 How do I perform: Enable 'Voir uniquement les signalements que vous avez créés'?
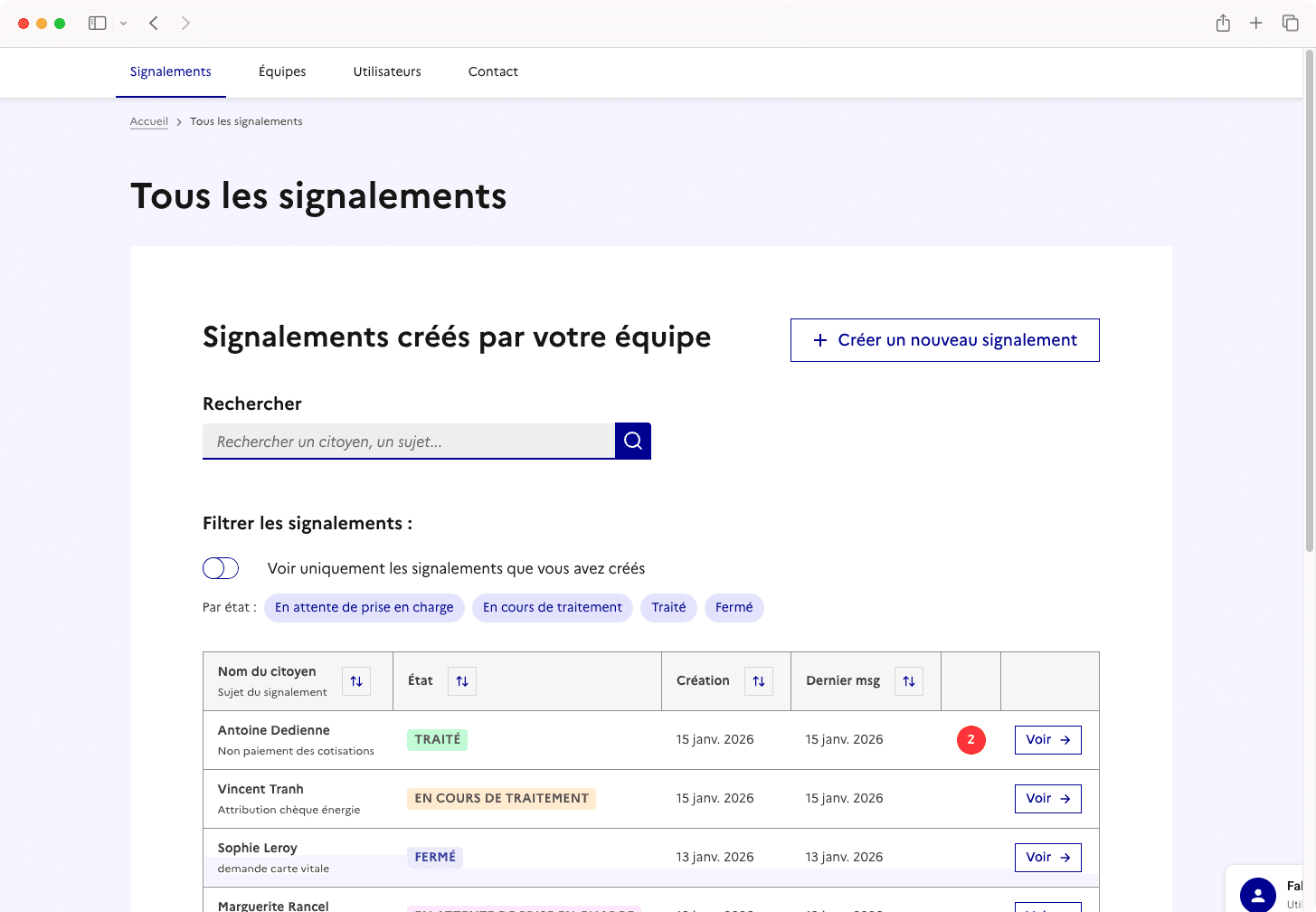(220, 568)
